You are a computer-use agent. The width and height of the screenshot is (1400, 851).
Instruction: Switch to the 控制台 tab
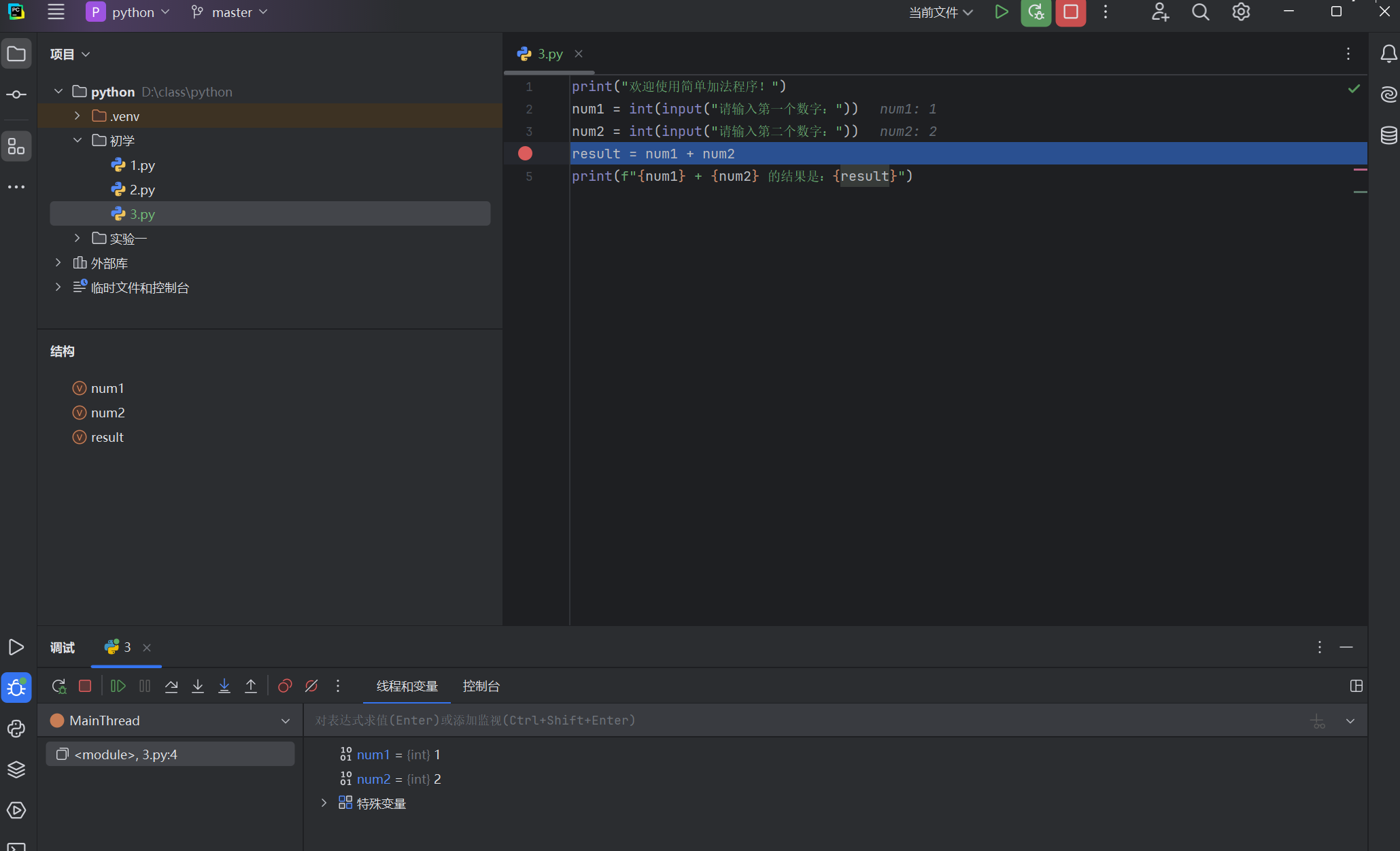pos(481,687)
